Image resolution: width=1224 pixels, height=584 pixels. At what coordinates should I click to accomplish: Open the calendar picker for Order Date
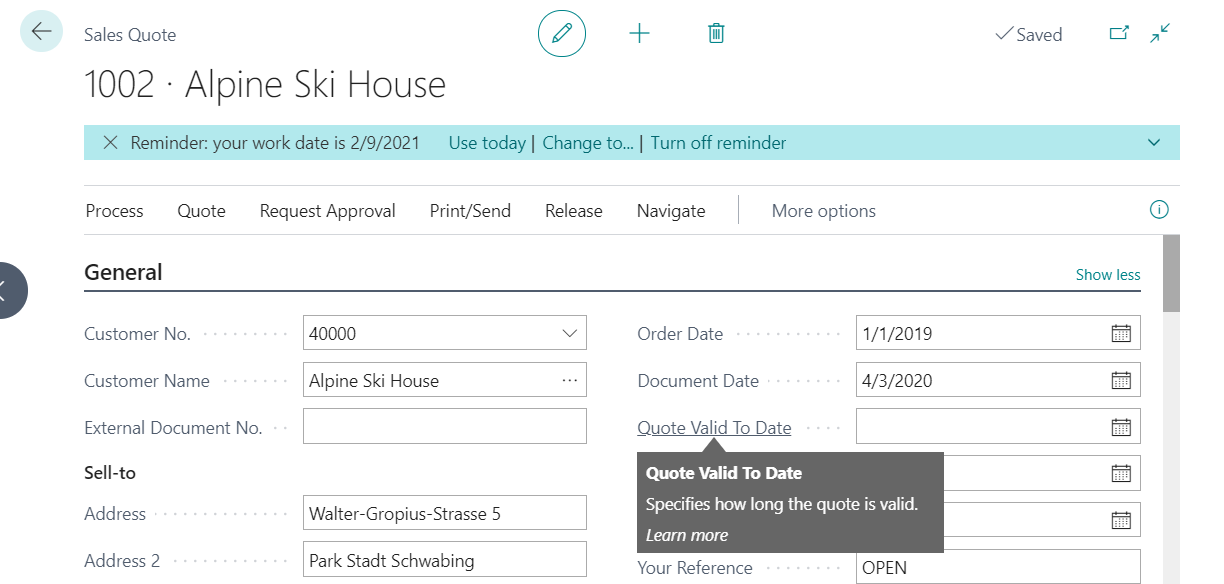[1124, 332]
